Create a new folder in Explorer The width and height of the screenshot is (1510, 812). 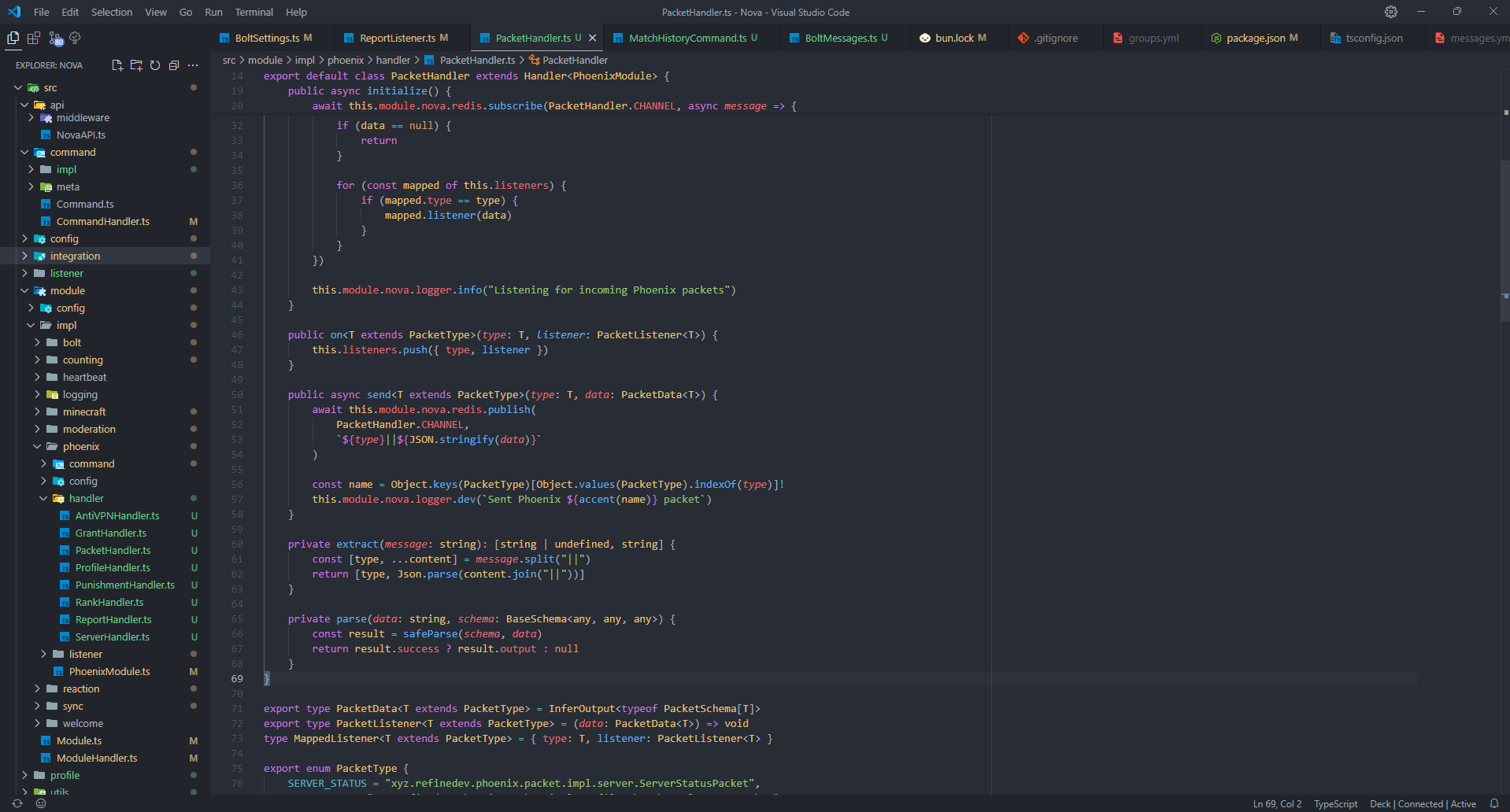pyautogui.click(x=136, y=65)
